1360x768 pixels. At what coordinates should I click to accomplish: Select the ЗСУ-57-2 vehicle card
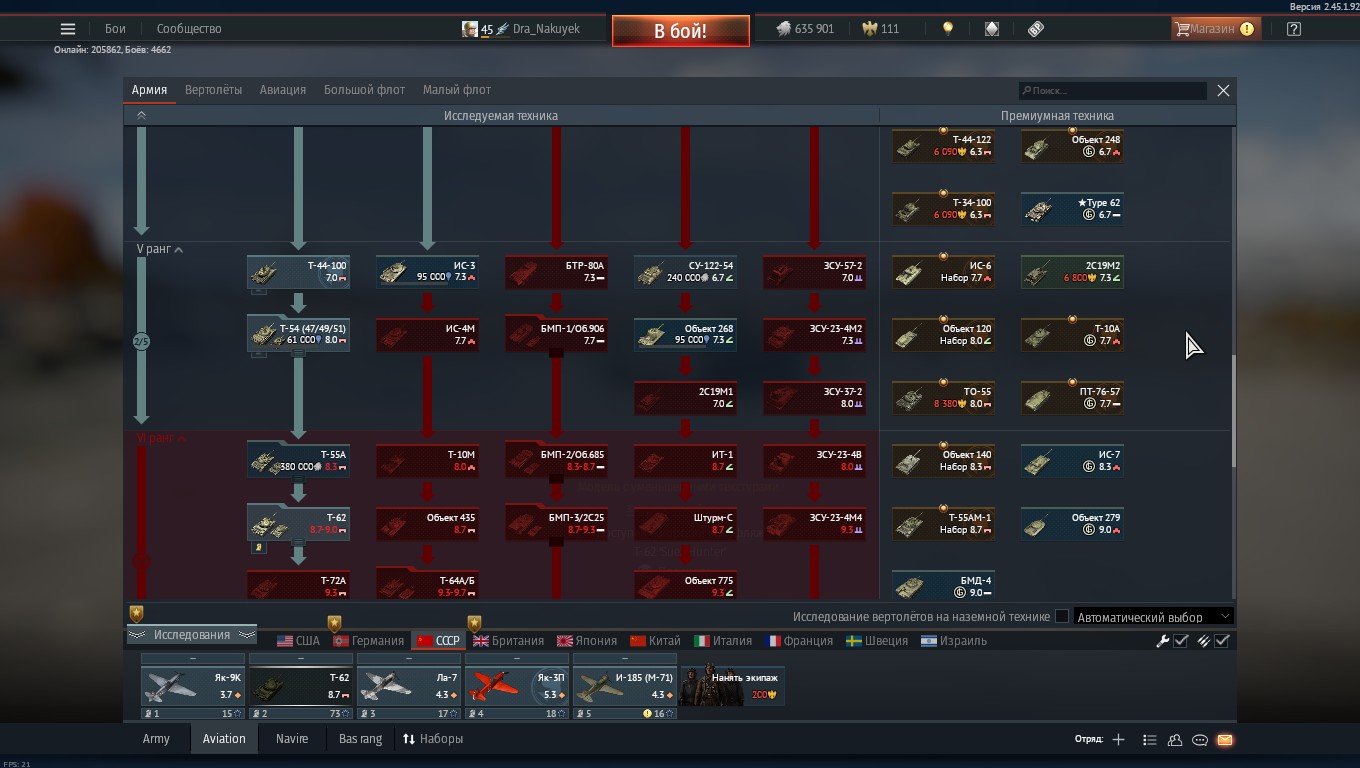pyautogui.click(x=814, y=272)
